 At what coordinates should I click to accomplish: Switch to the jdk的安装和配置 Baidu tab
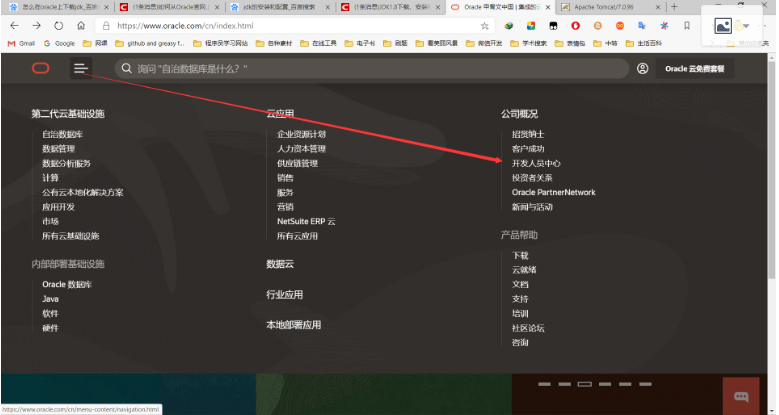[x=280, y=7]
